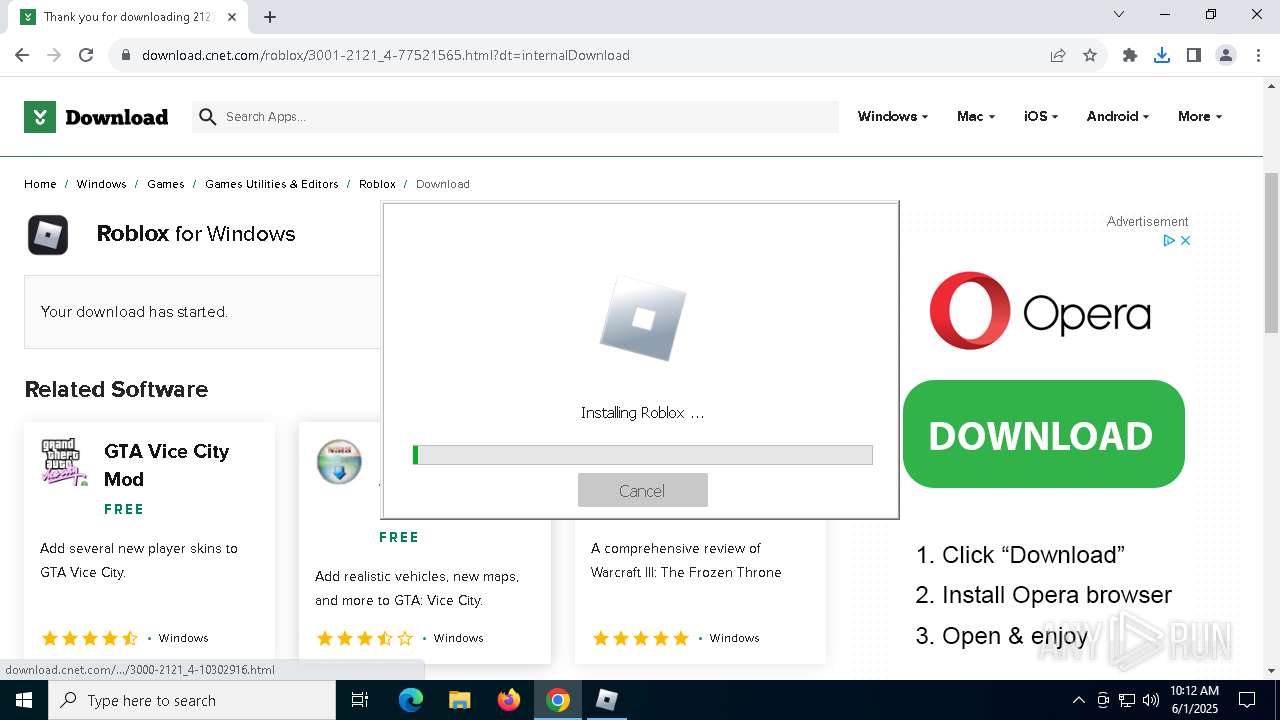Click Warcraft III review description text
The image size is (1280, 720).
coord(686,560)
